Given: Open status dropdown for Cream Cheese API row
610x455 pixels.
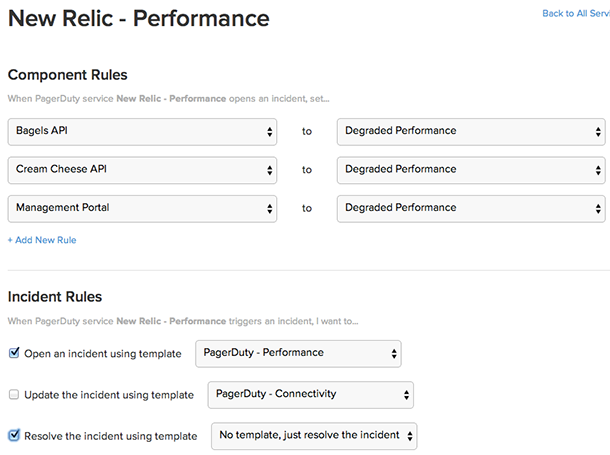Looking at the screenshot, I should click(x=470, y=170).
